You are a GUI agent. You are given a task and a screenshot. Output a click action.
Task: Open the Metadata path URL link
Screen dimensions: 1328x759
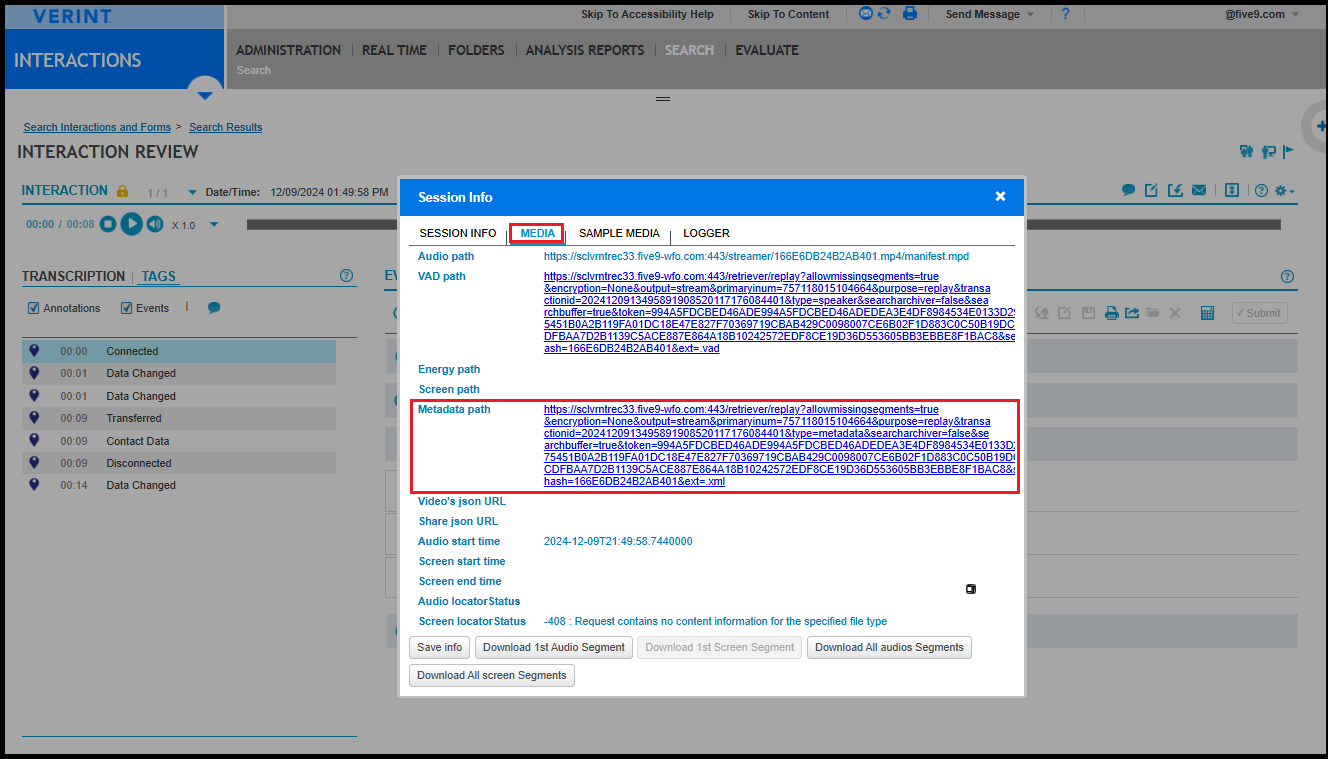click(x=780, y=445)
